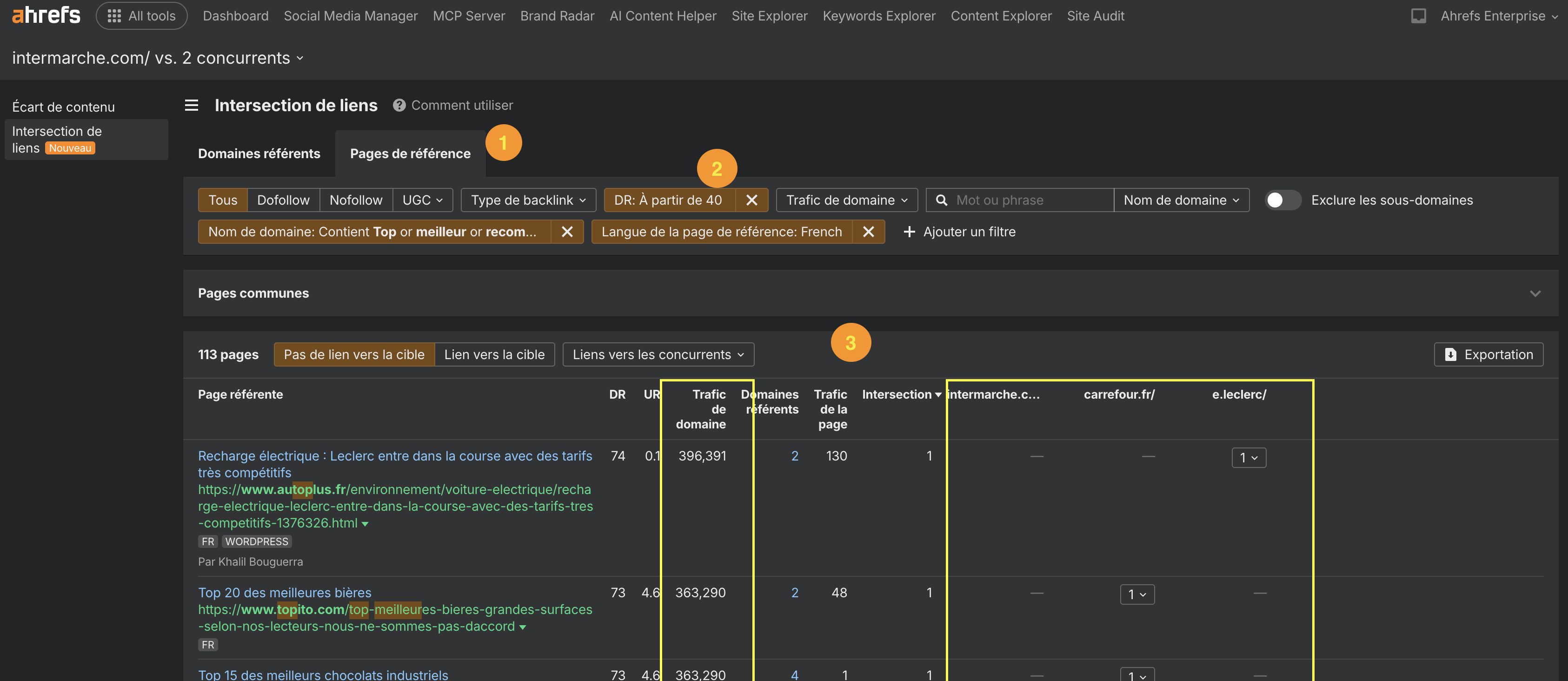Open the Top 20 des meilleures bières link

[x=284, y=592]
